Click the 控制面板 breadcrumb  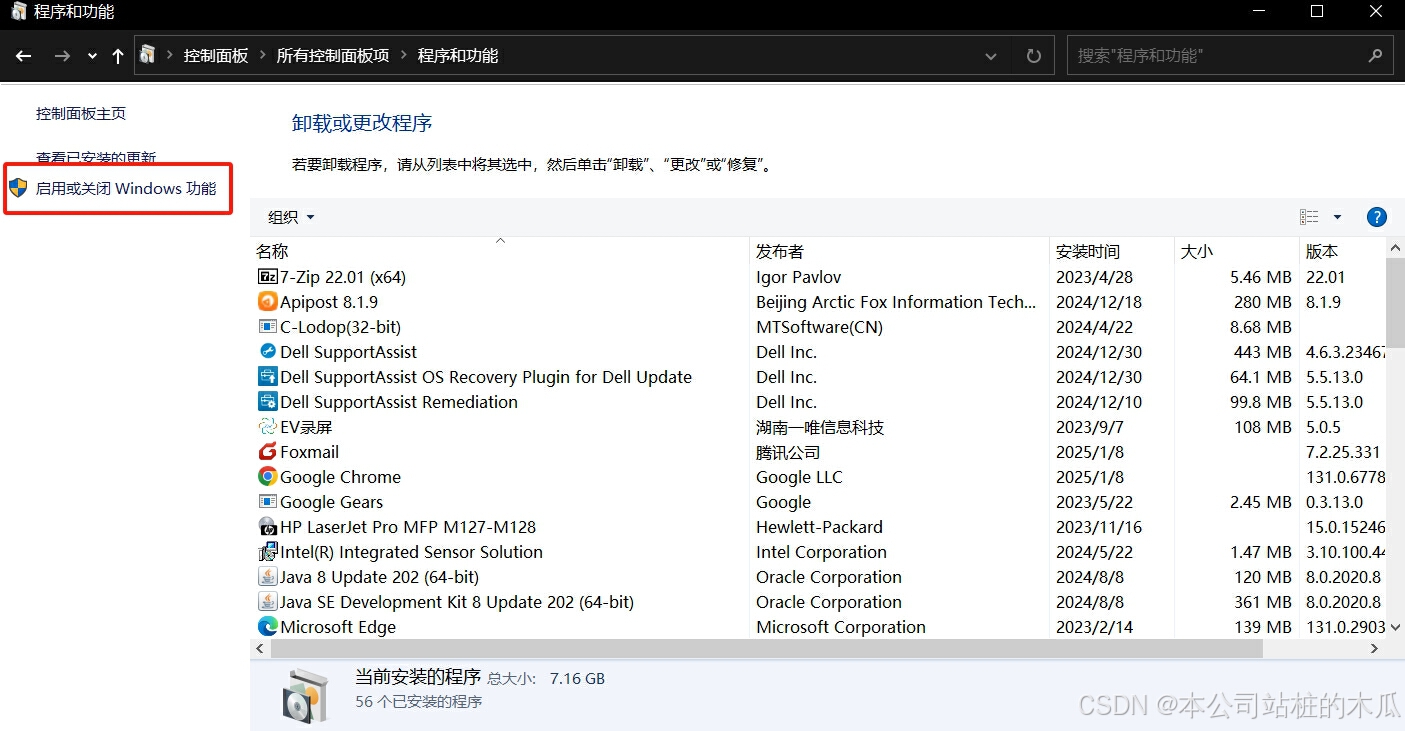[216, 56]
